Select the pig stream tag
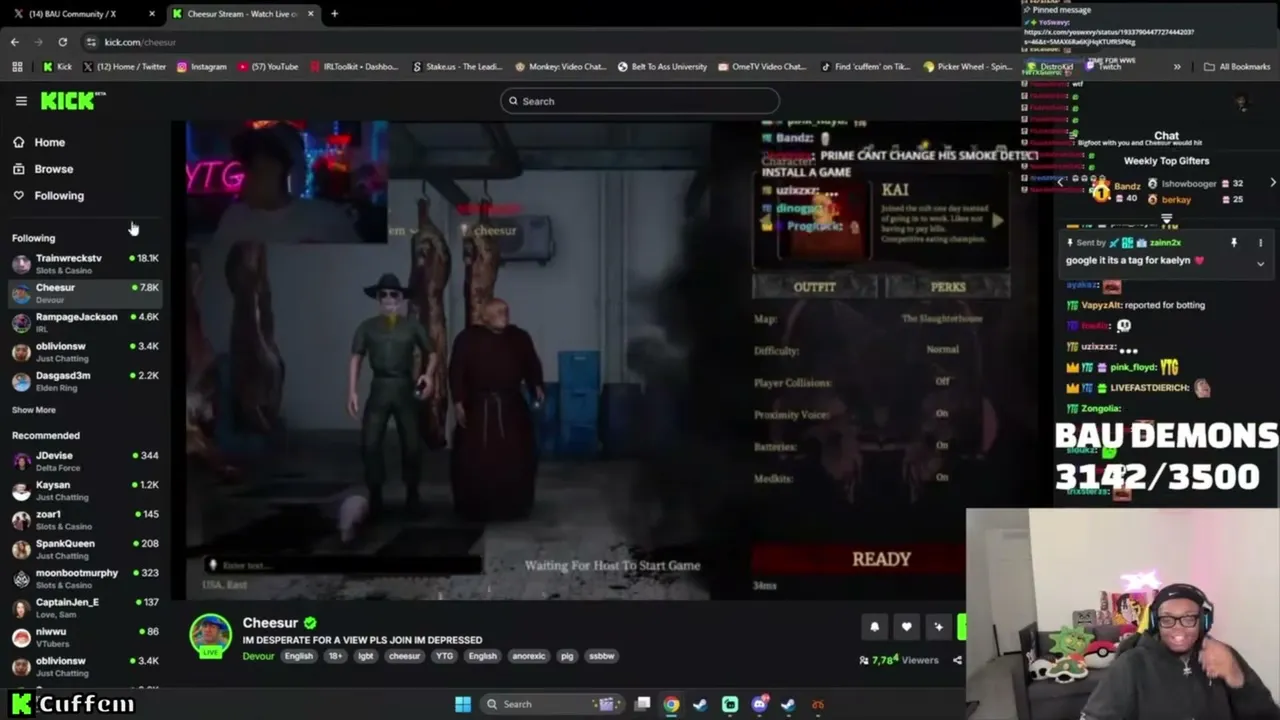Image resolution: width=1280 pixels, height=720 pixels. [x=567, y=656]
